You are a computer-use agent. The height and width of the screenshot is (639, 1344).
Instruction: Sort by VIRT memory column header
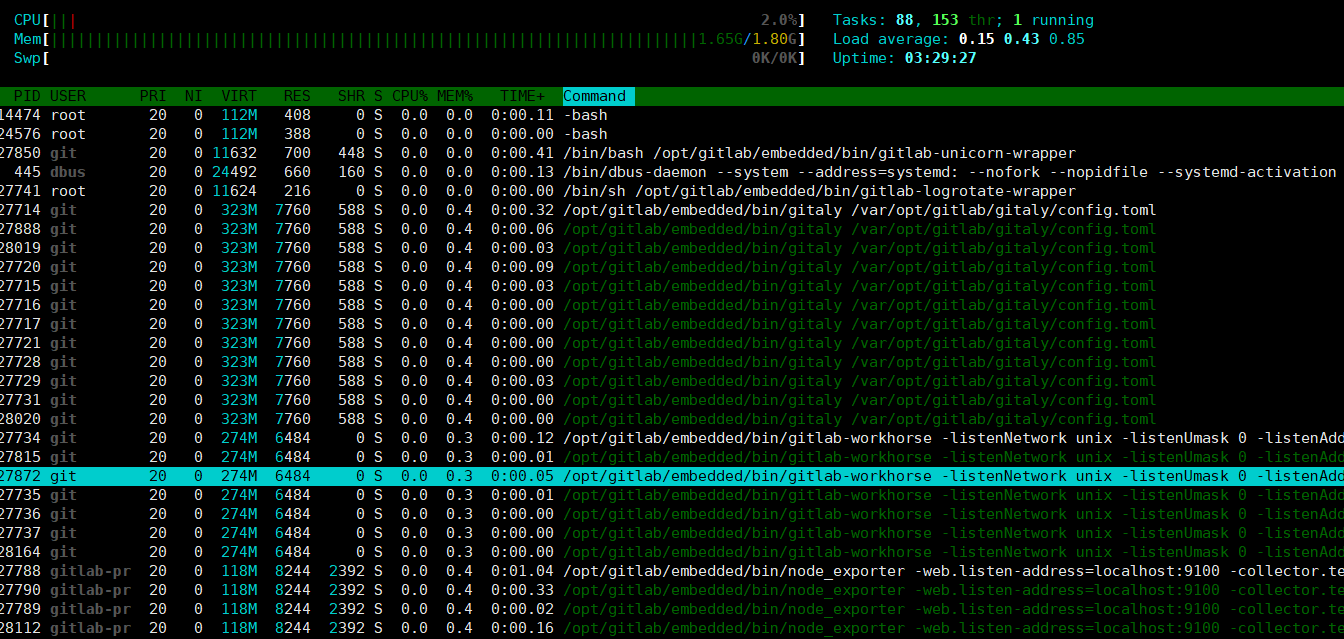tap(239, 97)
